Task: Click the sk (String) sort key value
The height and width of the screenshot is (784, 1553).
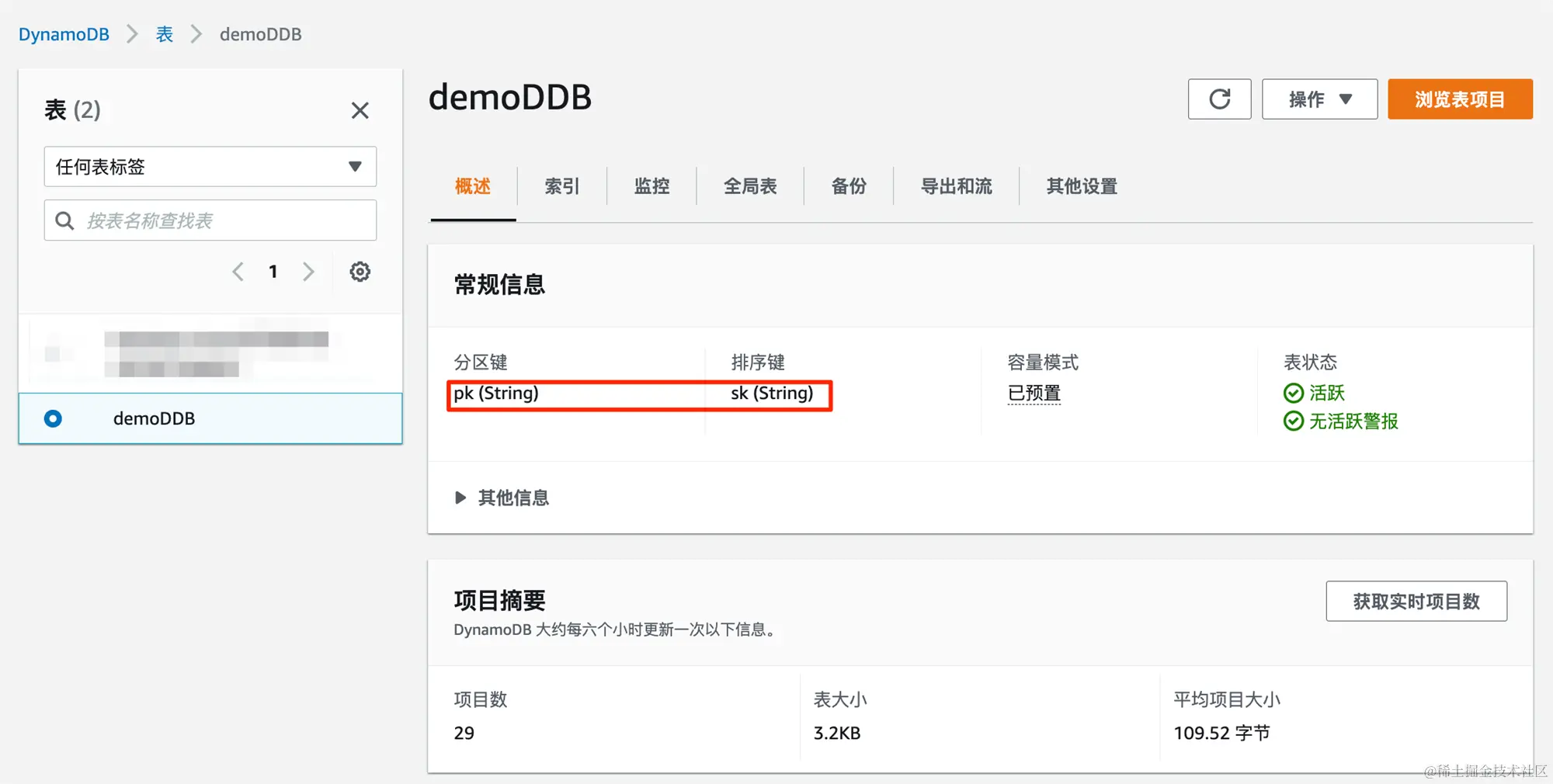Action: 772,394
